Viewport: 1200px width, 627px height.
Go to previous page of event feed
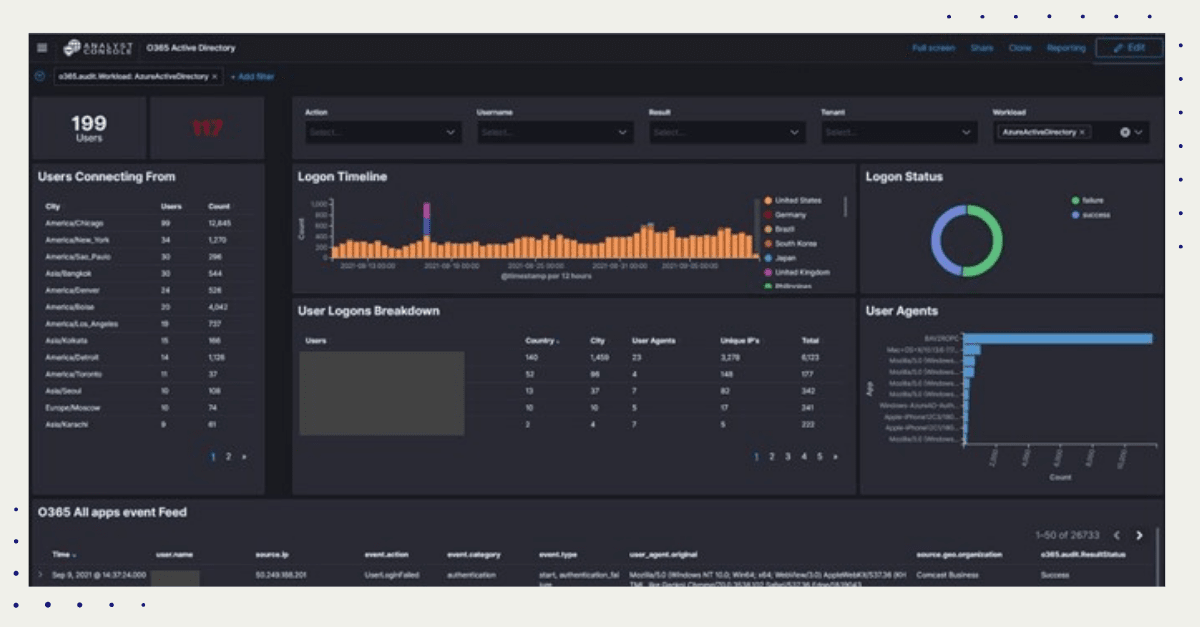(x=1117, y=535)
